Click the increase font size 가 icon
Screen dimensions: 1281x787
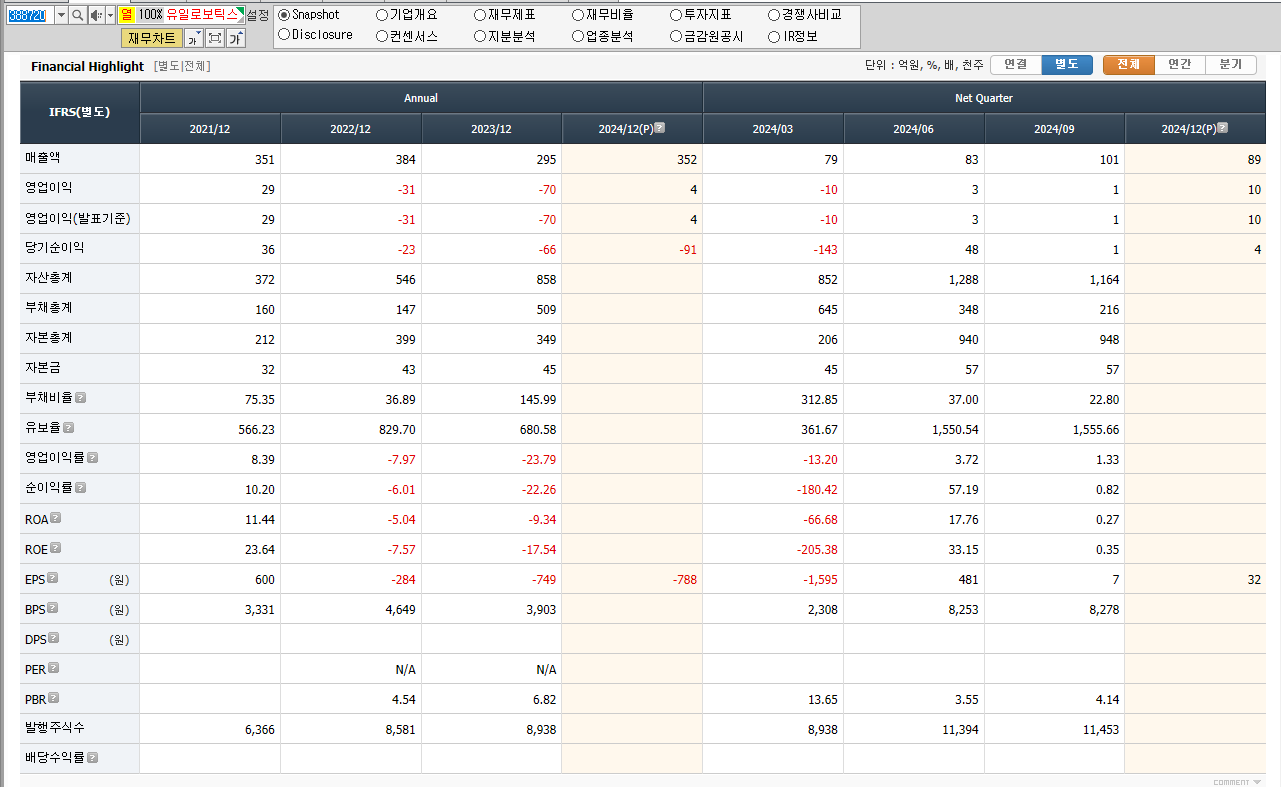point(235,38)
